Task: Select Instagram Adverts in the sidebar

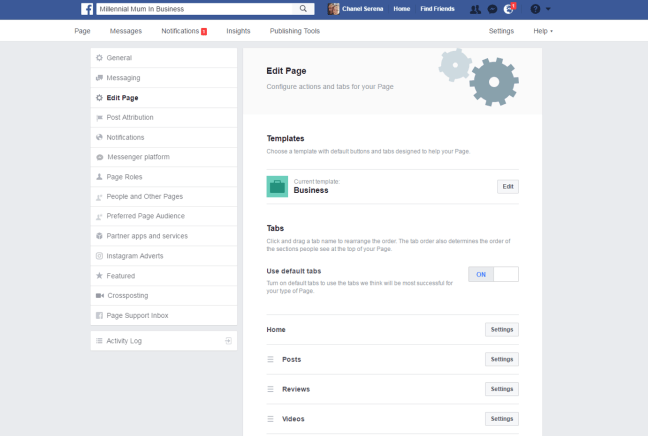Action: (164, 256)
